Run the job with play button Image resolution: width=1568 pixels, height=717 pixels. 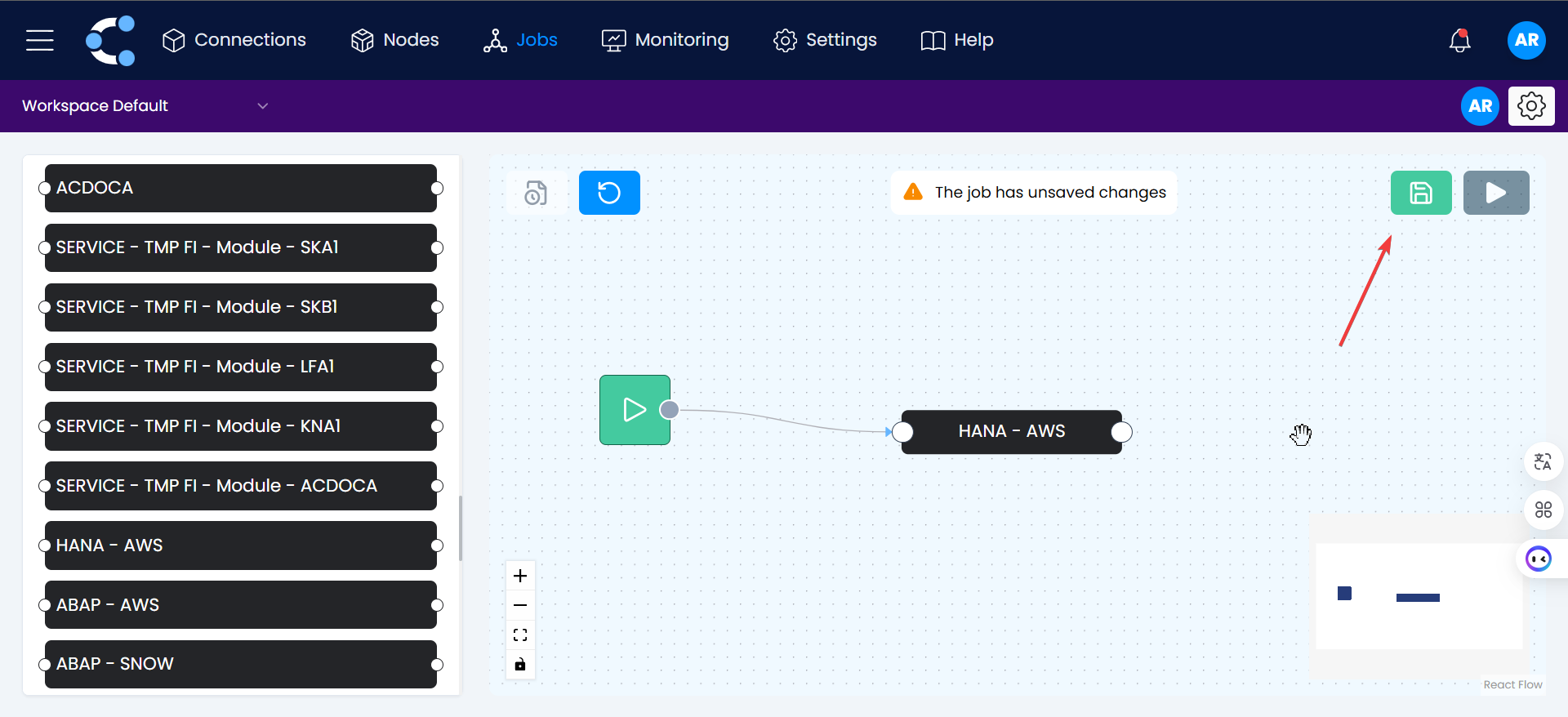1495,193
